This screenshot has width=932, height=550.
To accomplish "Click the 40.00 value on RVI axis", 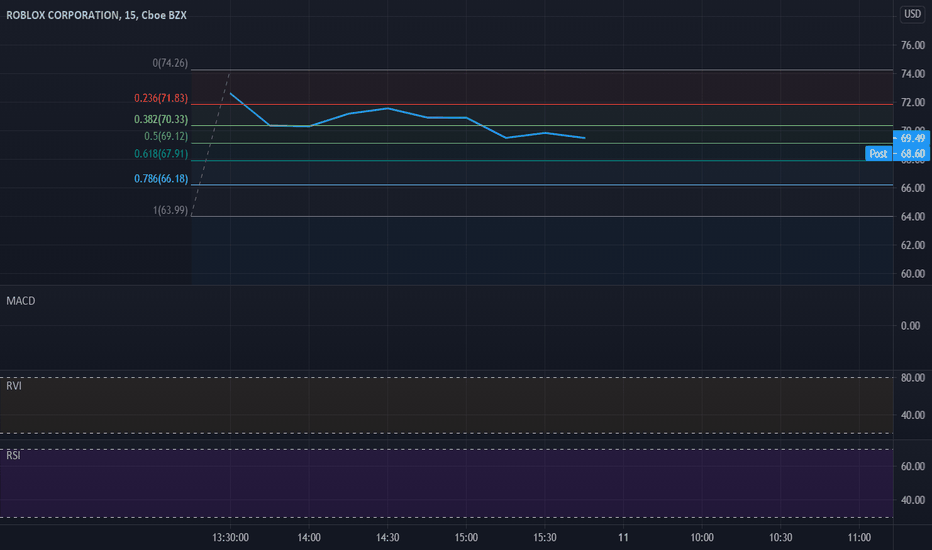I will (x=912, y=415).
